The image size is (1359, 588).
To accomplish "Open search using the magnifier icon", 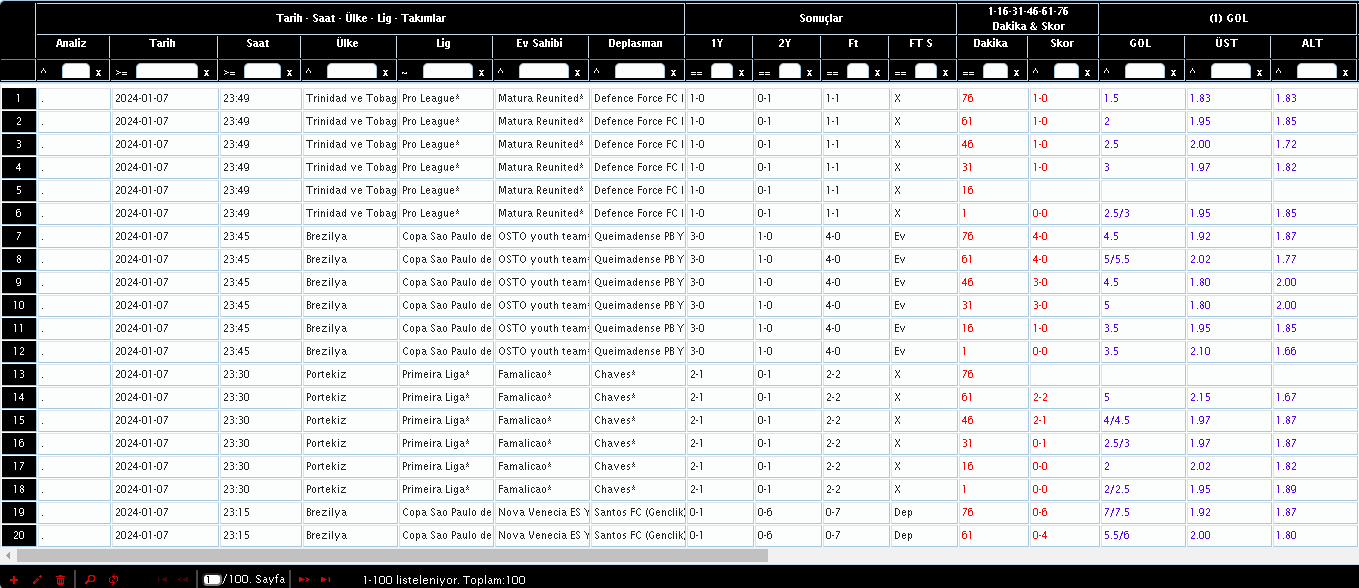I will click(90, 579).
